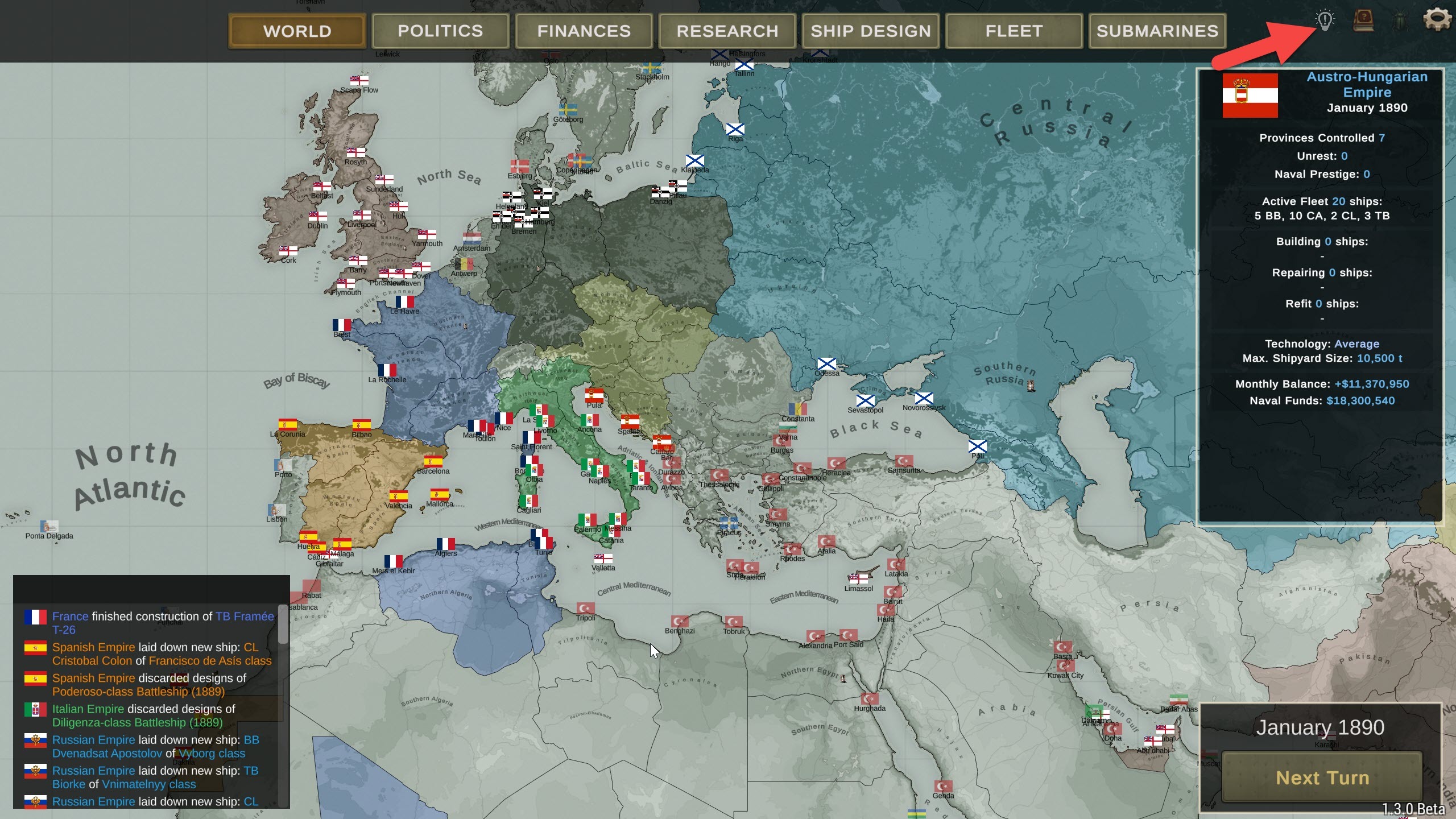Click the bug report beetle icon
This screenshot has height=819, width=1456.
[x=1400, y=22]
